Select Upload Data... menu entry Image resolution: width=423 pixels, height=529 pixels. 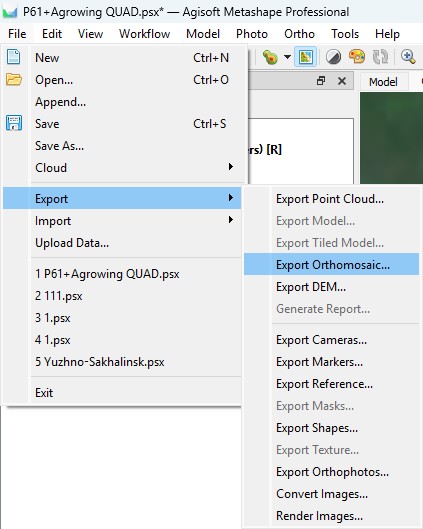[122, 243]
